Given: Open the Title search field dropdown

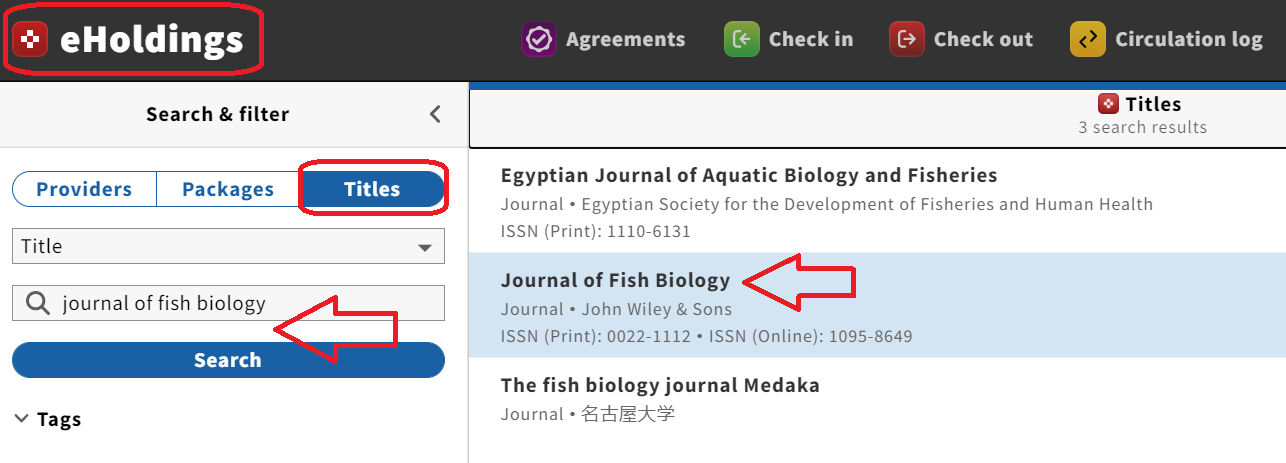Looking at the screenshot, I should pyautogui.click(x=228, y=246).
